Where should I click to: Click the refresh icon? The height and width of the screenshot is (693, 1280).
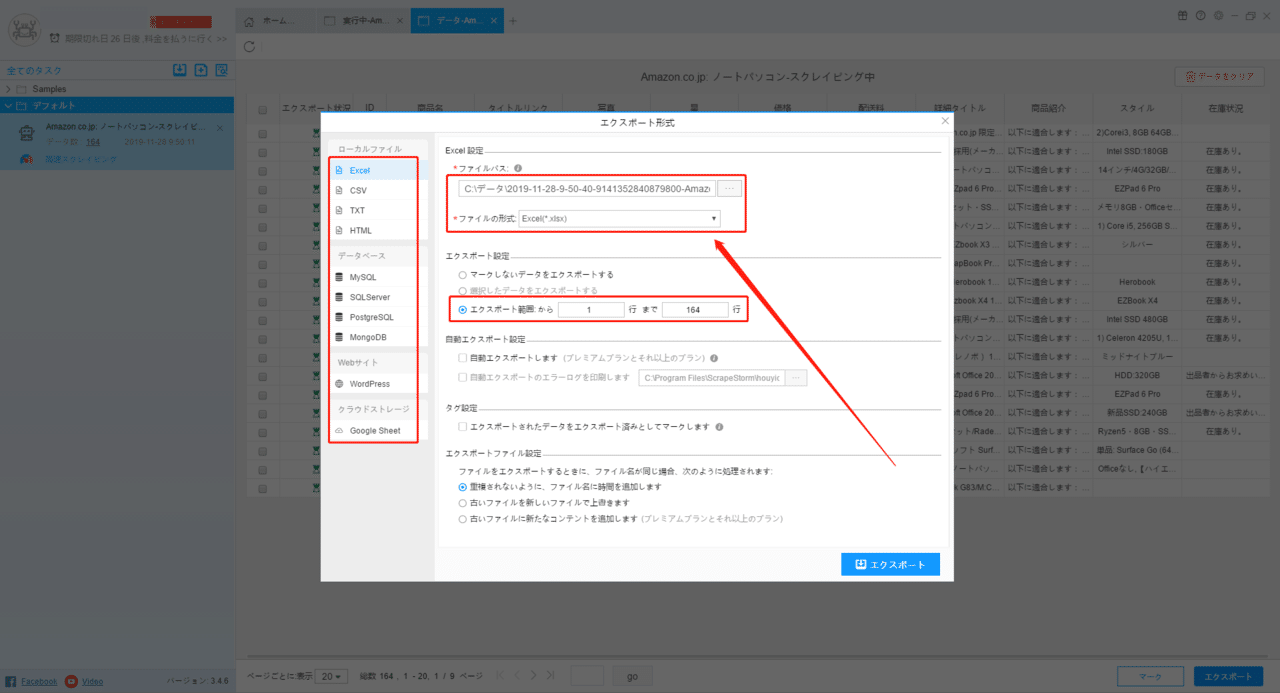coord(249,46)
